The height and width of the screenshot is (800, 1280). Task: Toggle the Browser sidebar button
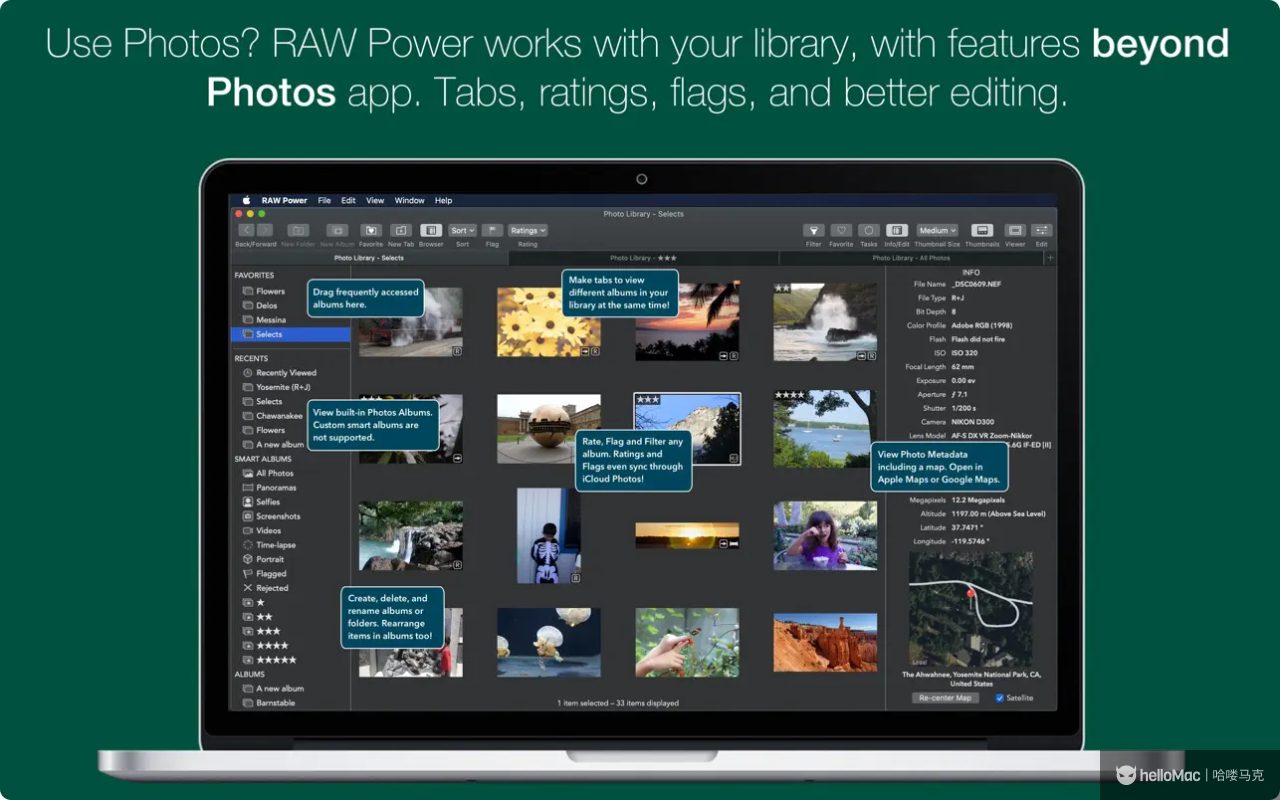pos(431,230)
